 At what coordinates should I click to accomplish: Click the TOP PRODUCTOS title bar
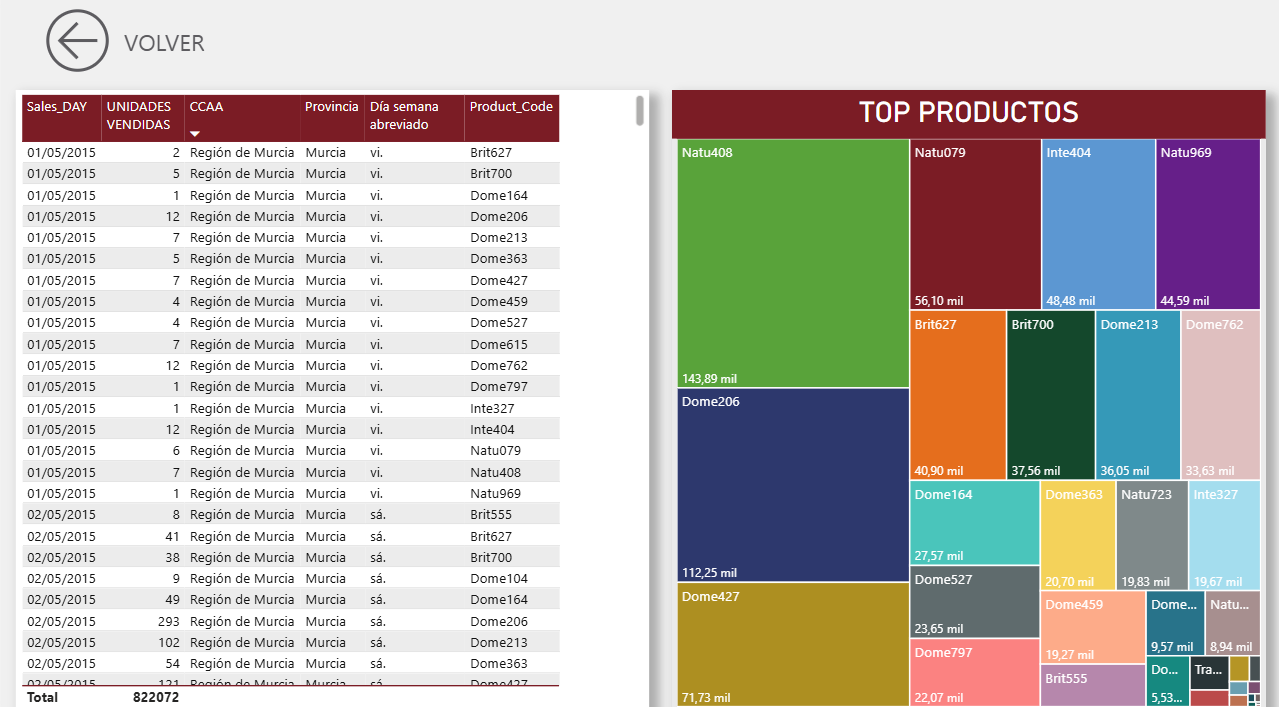click(x=968, y=113)
